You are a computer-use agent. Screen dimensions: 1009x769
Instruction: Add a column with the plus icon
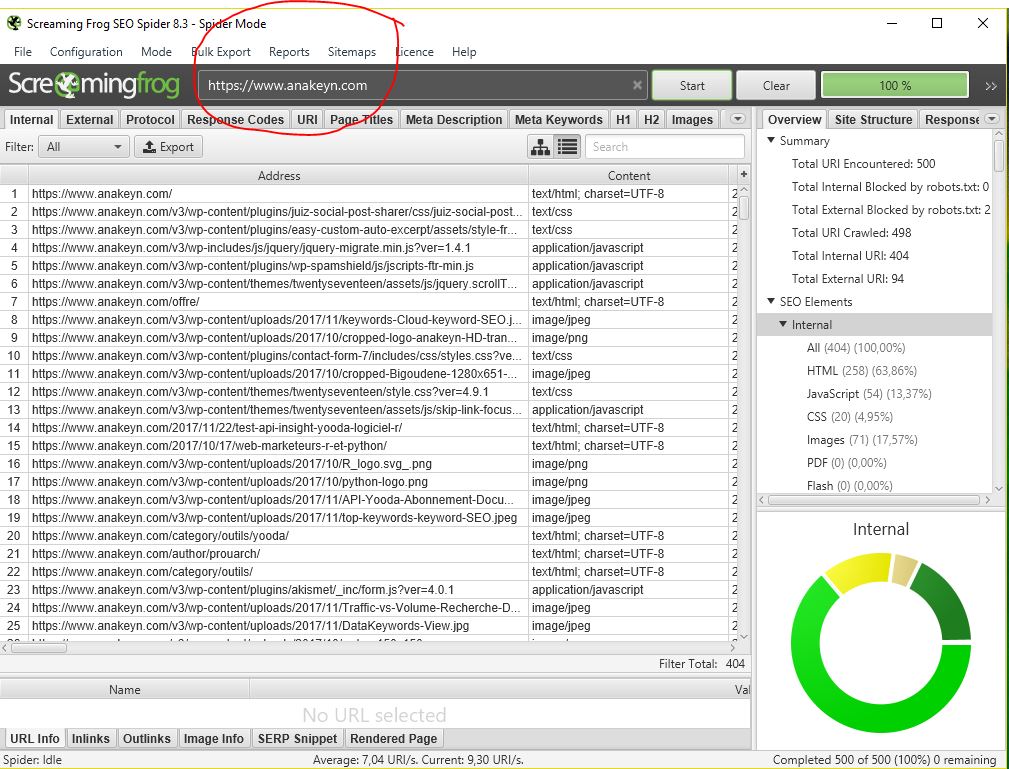[x=744, y=174]
